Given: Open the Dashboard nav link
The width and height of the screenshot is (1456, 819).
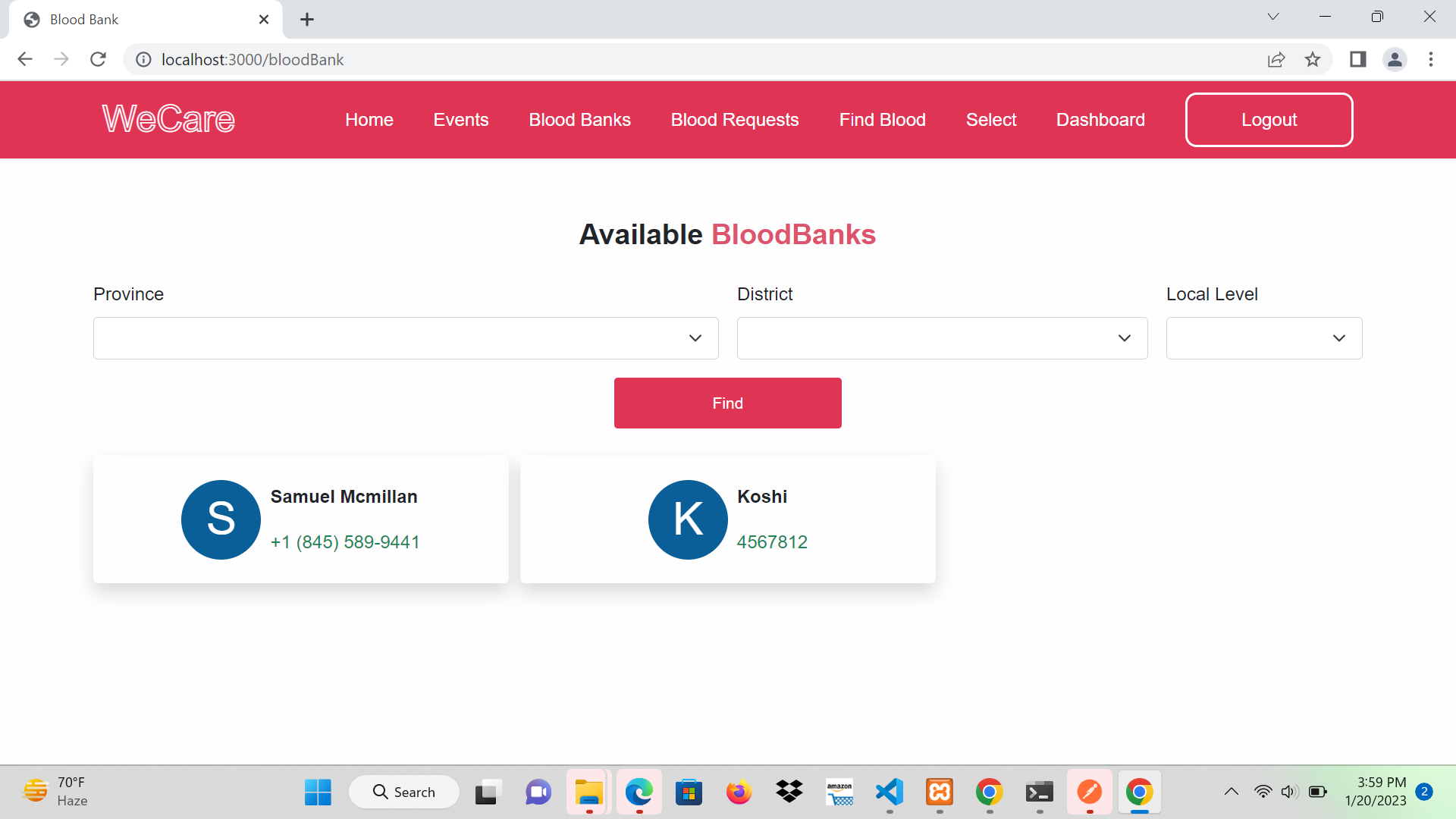Looking at the screenshot, I should click(1100, 120).
